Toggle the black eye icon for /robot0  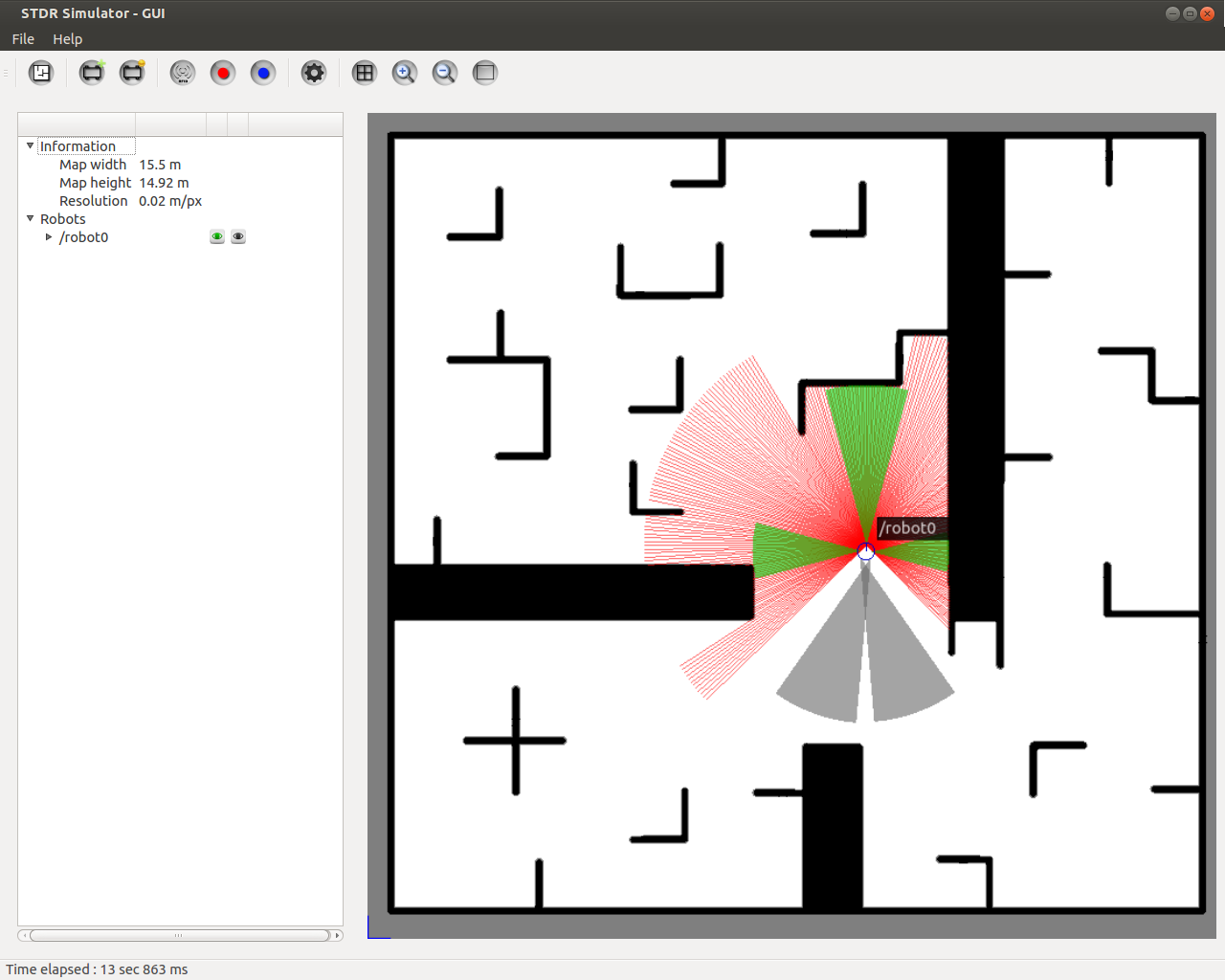(x=238, y=237)
